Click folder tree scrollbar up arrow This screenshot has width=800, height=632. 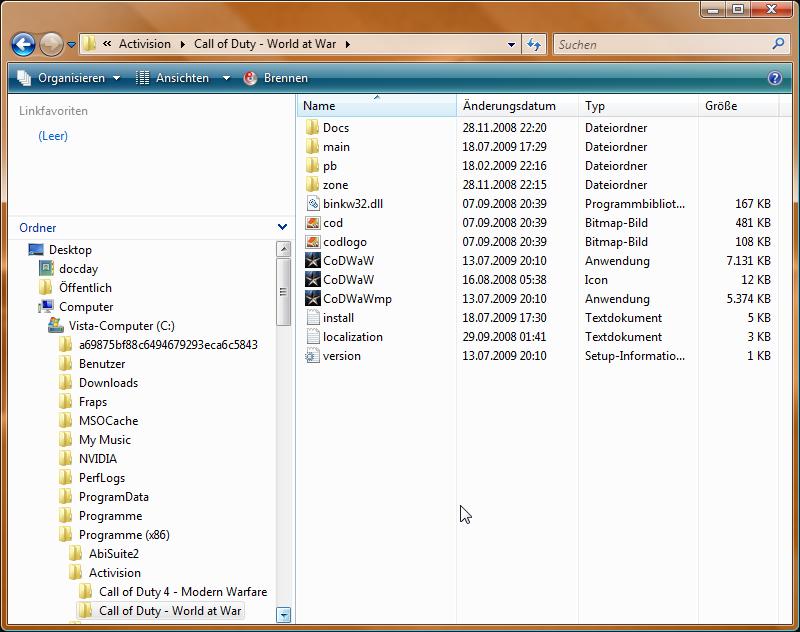[283, 249]
